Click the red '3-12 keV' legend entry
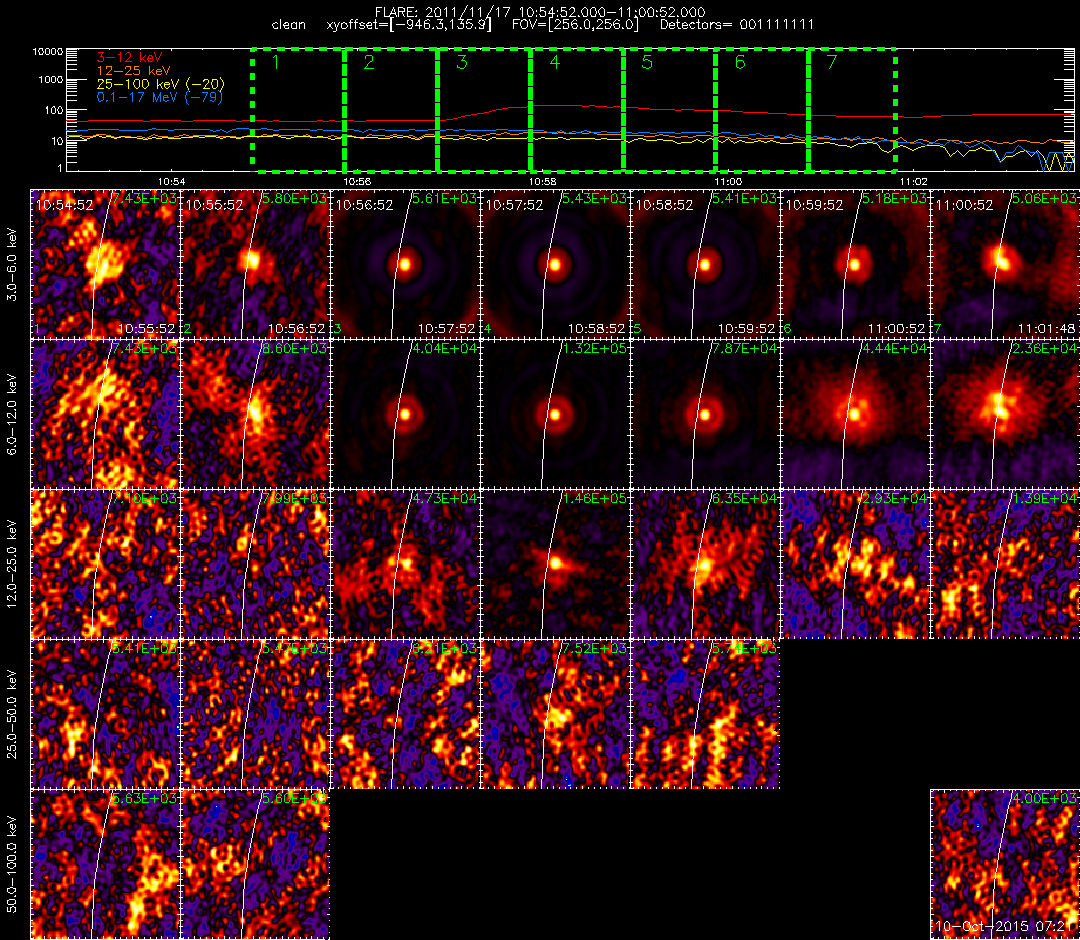1080x940 pixels. (x=129, y=57)
